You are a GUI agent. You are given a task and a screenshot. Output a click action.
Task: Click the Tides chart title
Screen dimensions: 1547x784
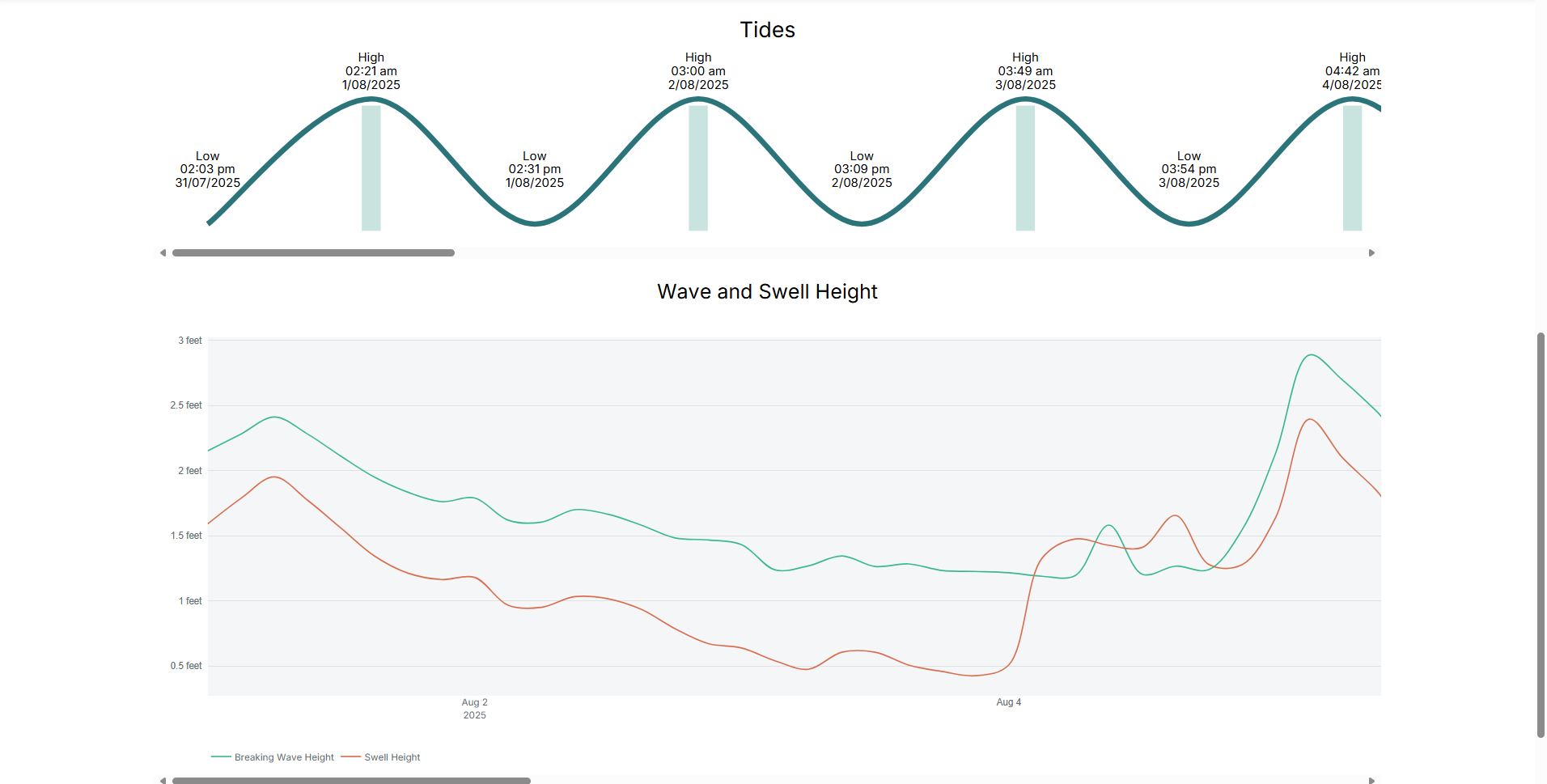(767, 30)
